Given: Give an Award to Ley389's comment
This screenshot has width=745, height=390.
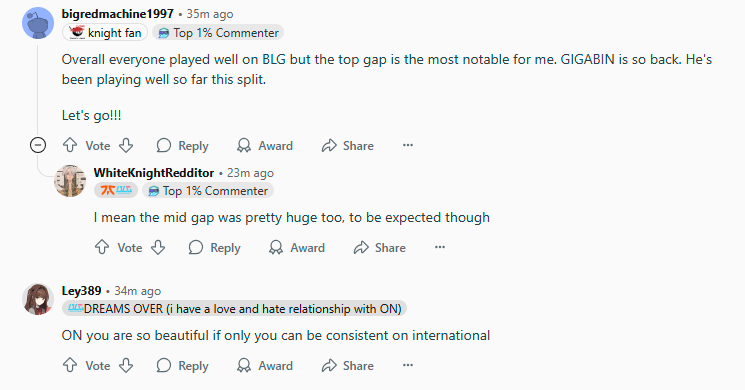Looking at the screenshot, I should point(265,365).
